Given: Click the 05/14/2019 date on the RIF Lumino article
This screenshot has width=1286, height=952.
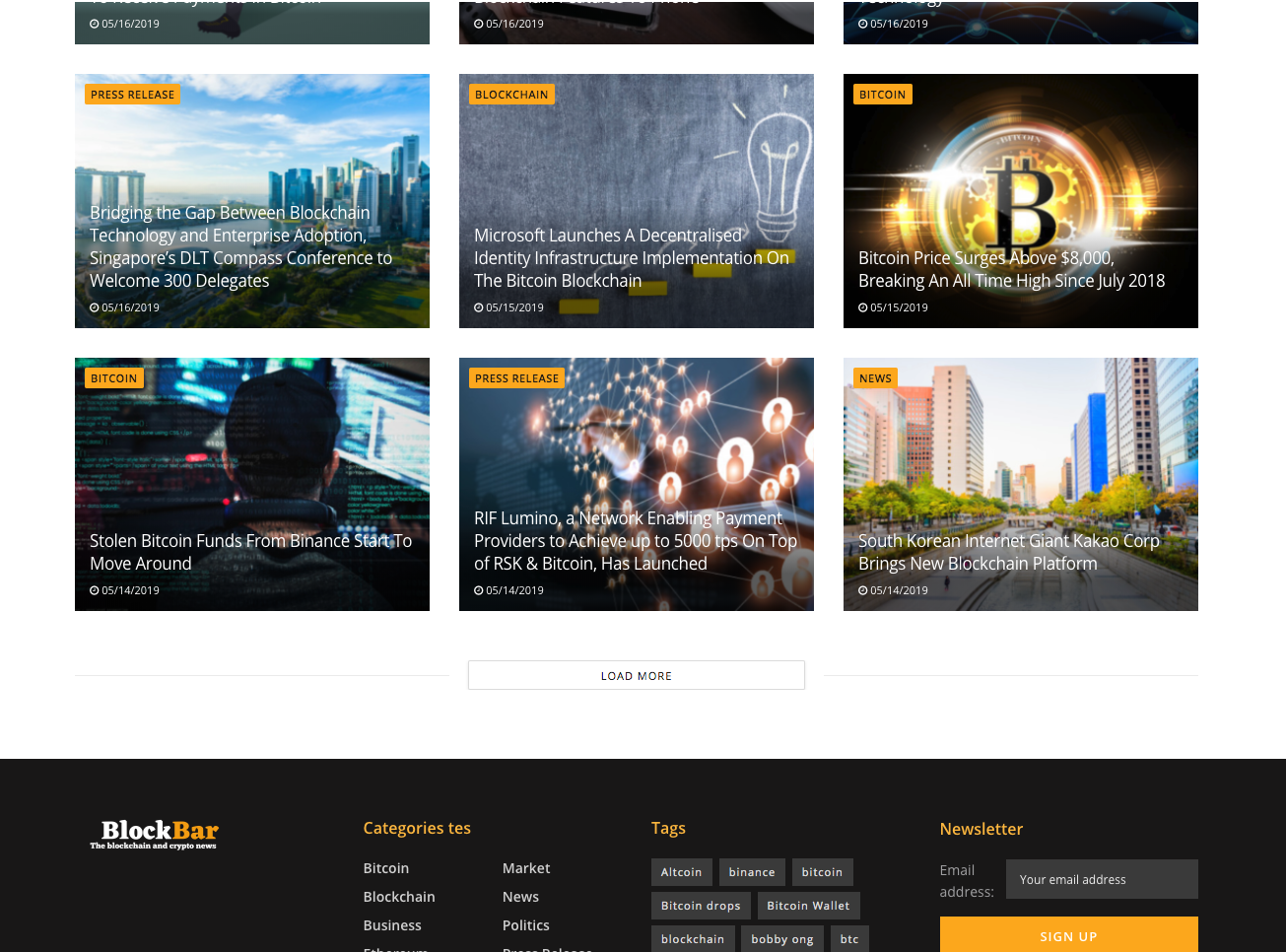Looking at the screenshot, I should click(x=514, y=590).
